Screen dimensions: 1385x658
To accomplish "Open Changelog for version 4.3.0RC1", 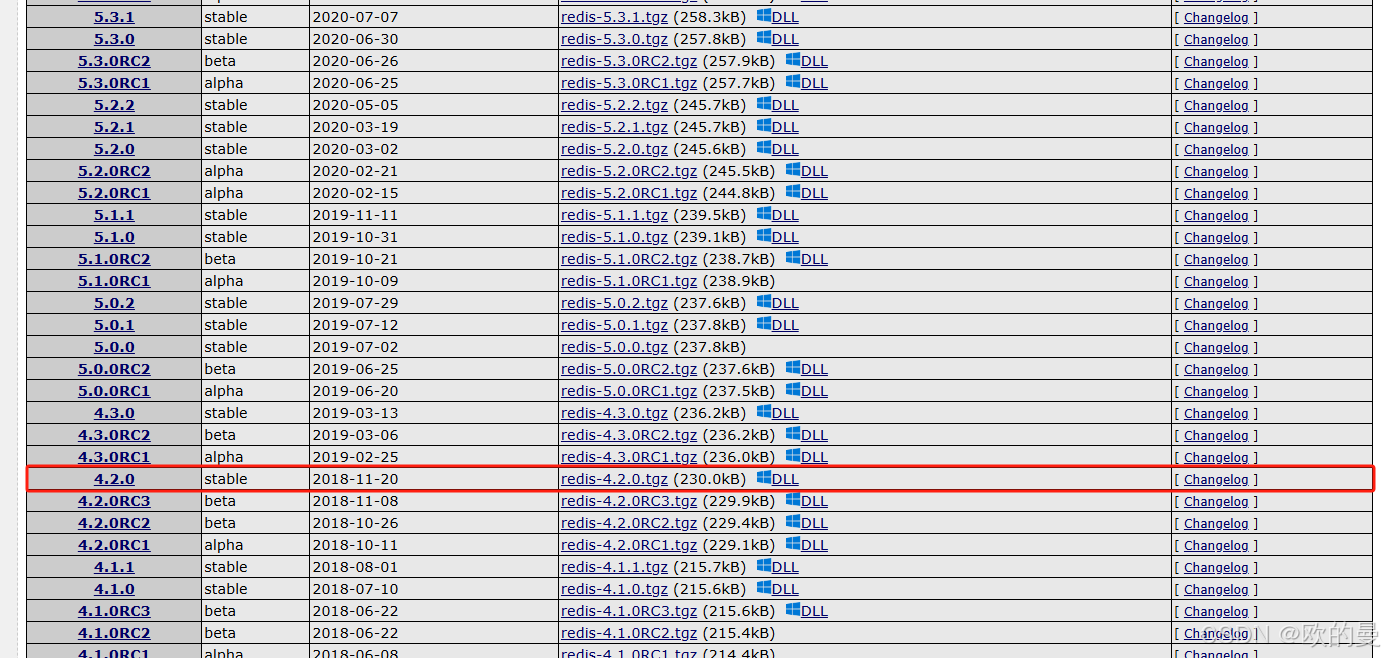I will coord(1216,458).
